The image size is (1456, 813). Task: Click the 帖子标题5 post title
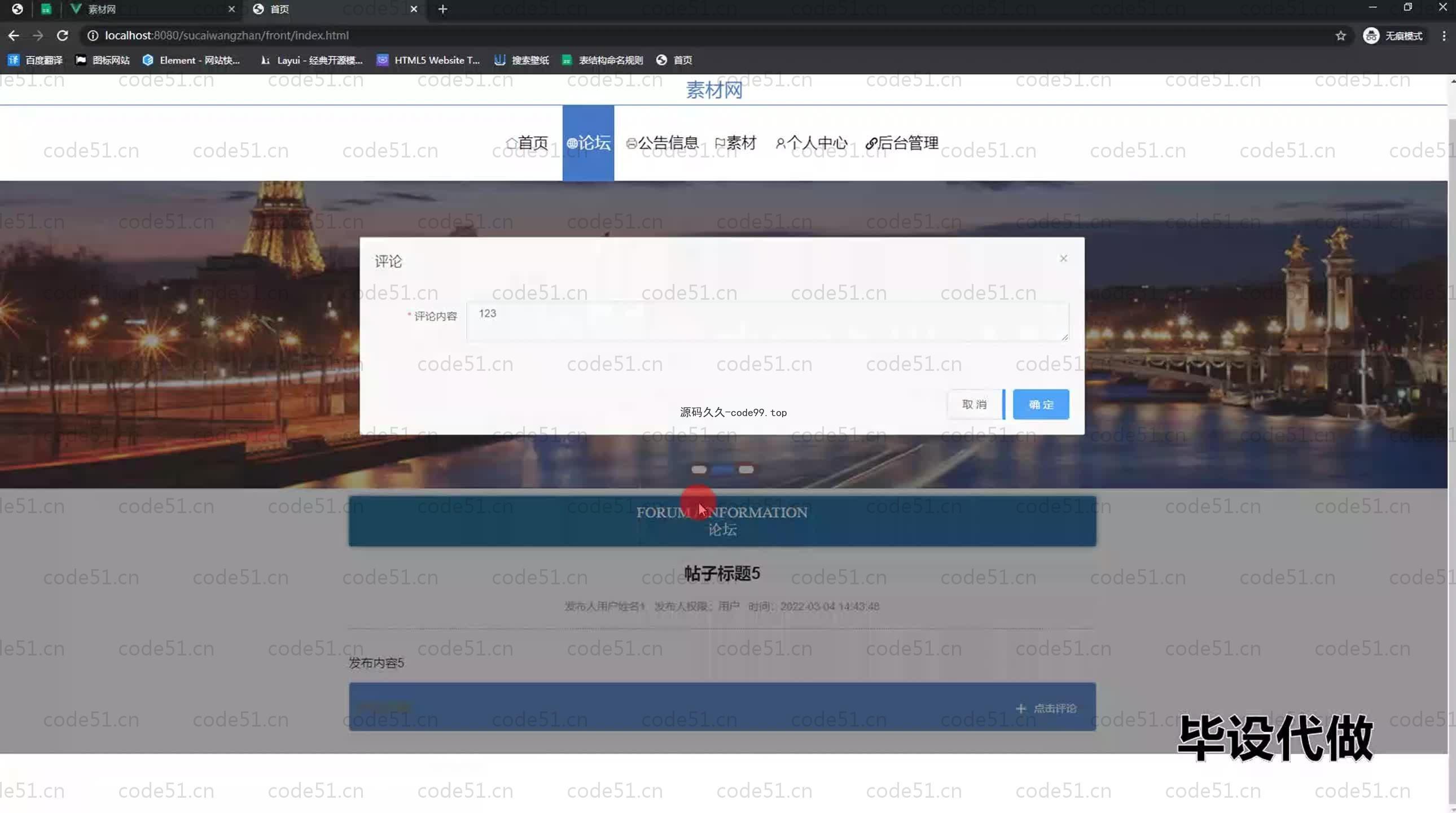(x=722, y=573)
